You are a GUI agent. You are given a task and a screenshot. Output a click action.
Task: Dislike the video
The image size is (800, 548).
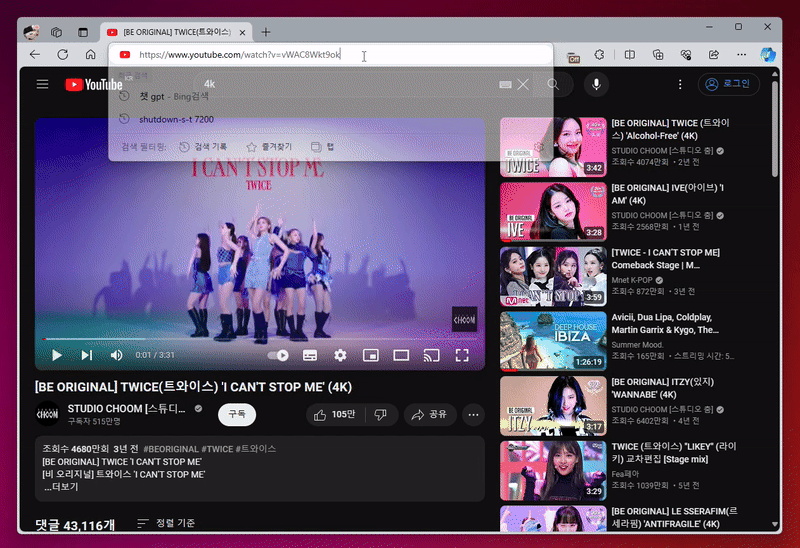click(381, 415)
